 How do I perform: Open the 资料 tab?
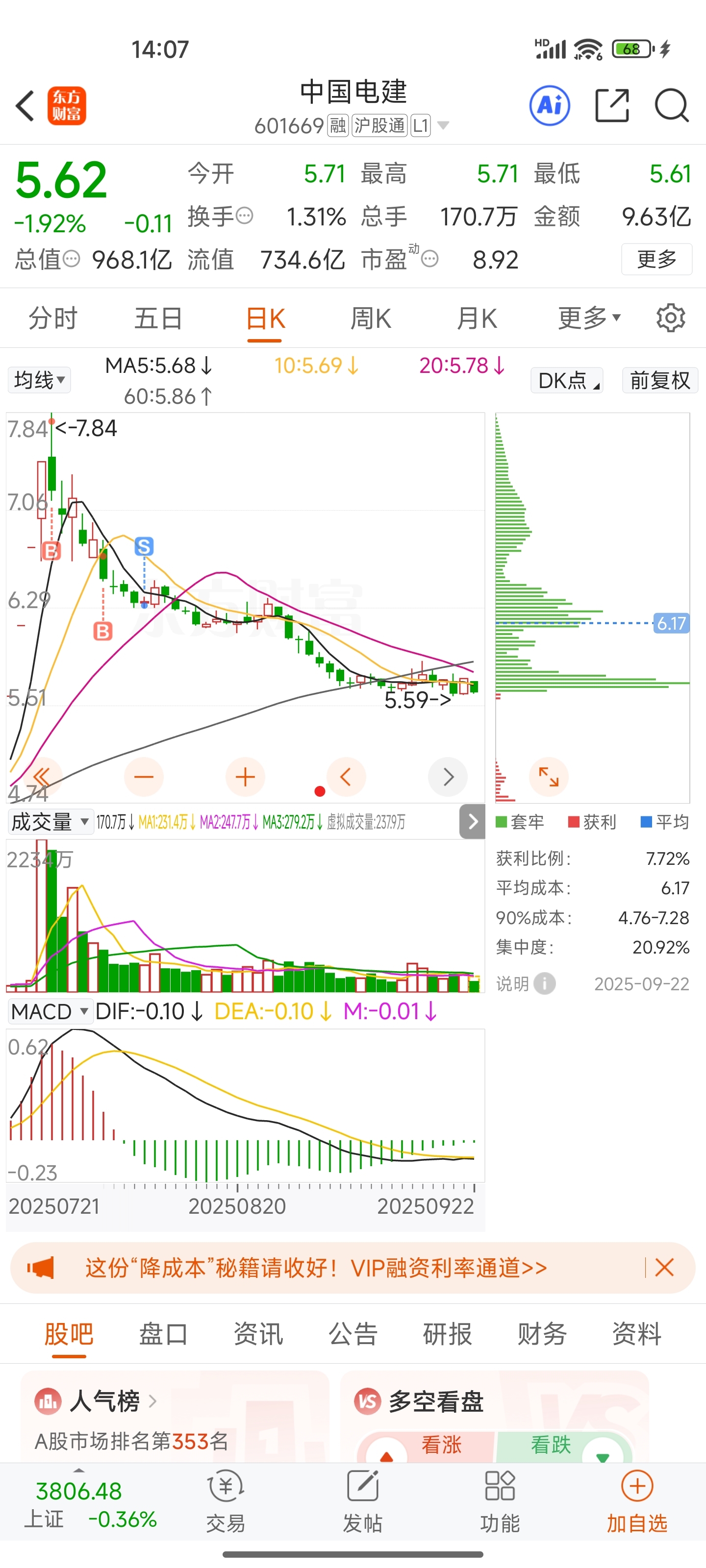coord(636,1334)
